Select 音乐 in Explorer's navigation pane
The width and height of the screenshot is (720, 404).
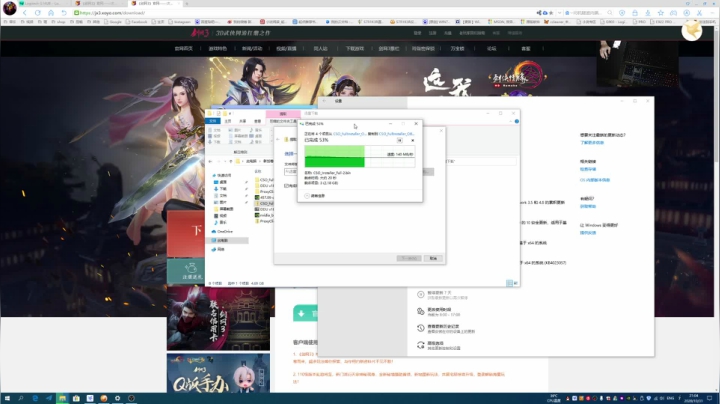point(220,222)
